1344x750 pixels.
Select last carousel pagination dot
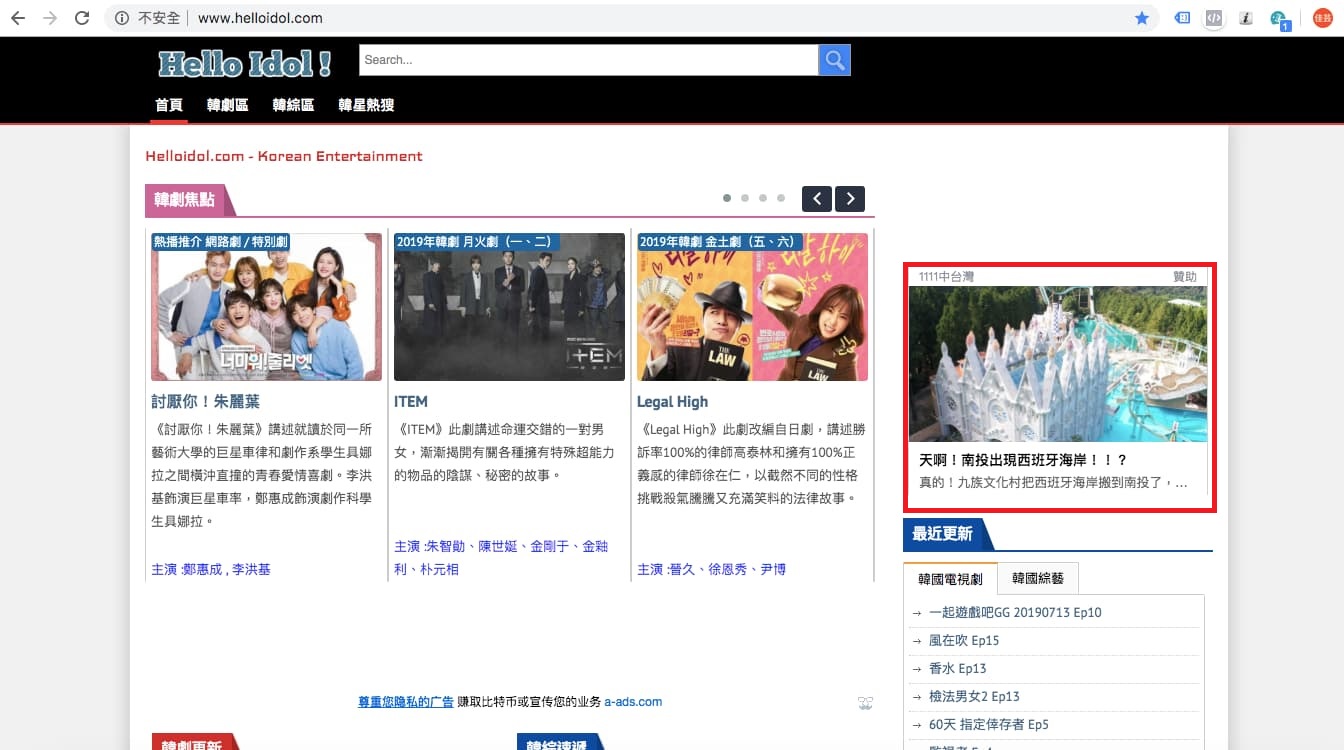(781, 198)
